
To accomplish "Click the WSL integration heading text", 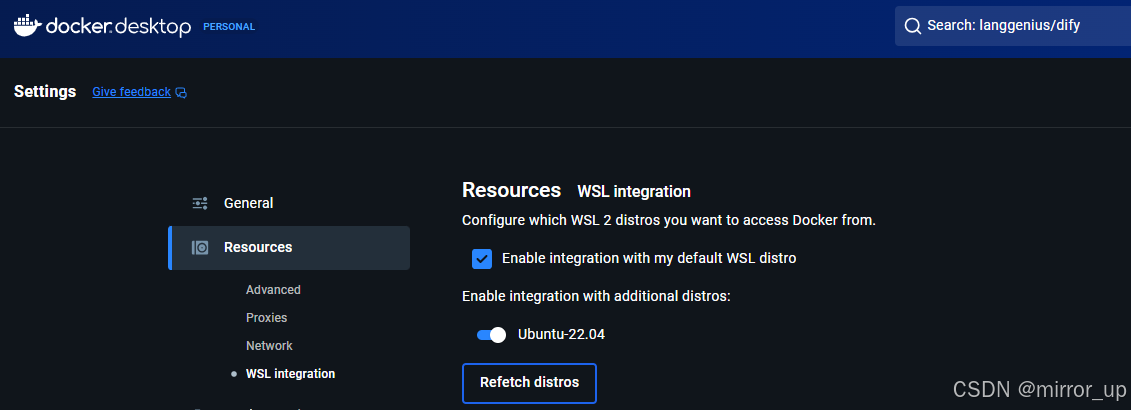I will click(x=634, y=191).
